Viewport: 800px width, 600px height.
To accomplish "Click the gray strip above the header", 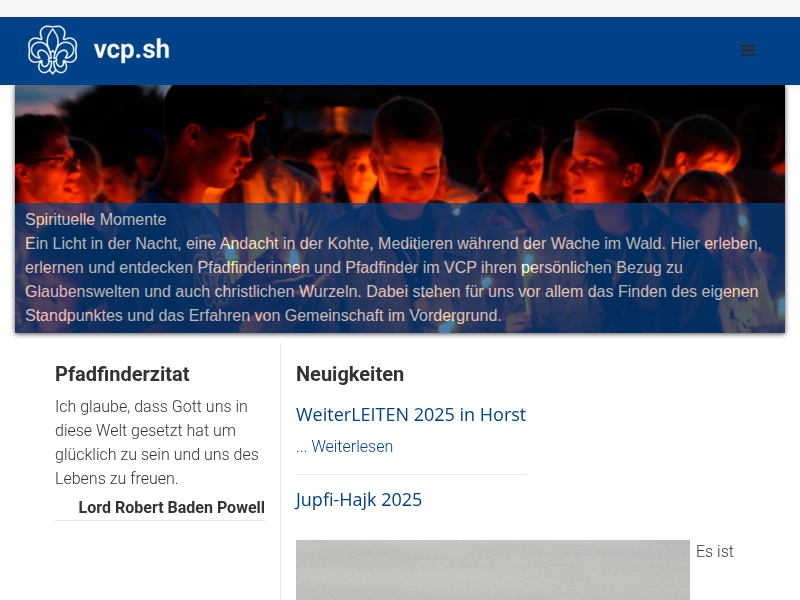I will [x=400, y=8].
